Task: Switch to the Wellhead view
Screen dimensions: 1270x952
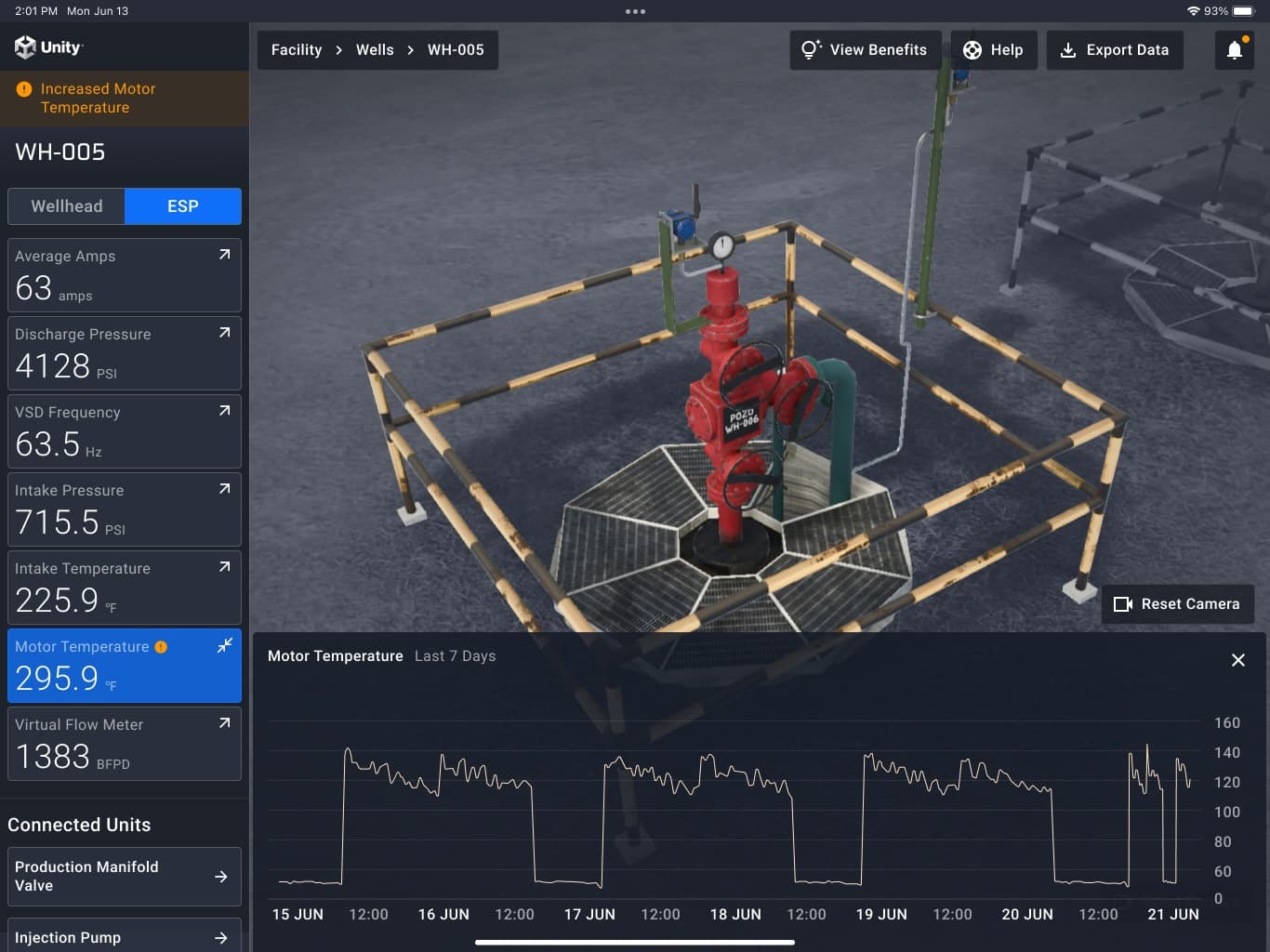Action: click(x=67, y=206)
